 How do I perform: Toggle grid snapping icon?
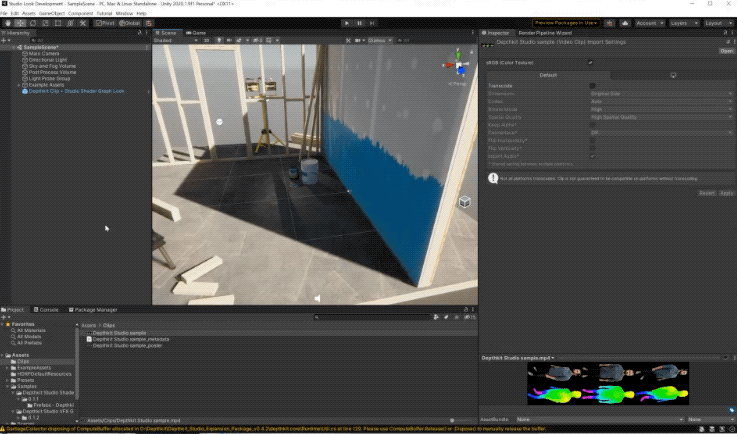pos(149,23)
